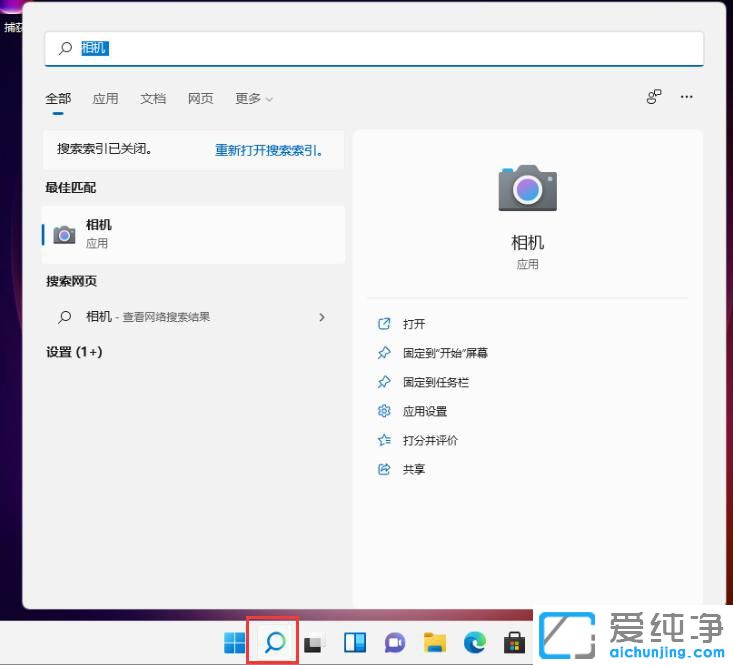Switch to the 全部 tab
The width and height of the screenshot is (733, 665).
tap(58, 99)
